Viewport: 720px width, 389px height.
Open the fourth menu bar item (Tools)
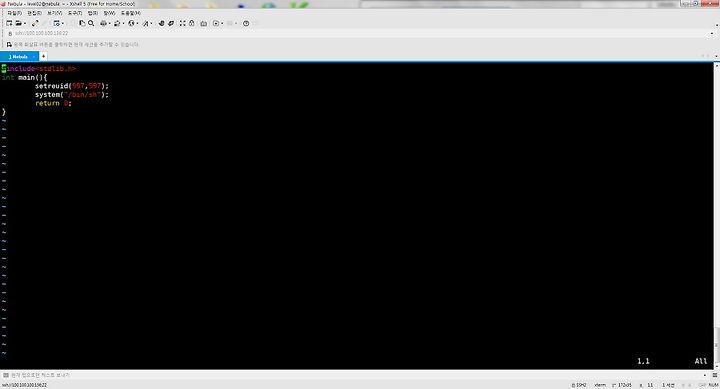pyautogui.click(x=74, y=13)
